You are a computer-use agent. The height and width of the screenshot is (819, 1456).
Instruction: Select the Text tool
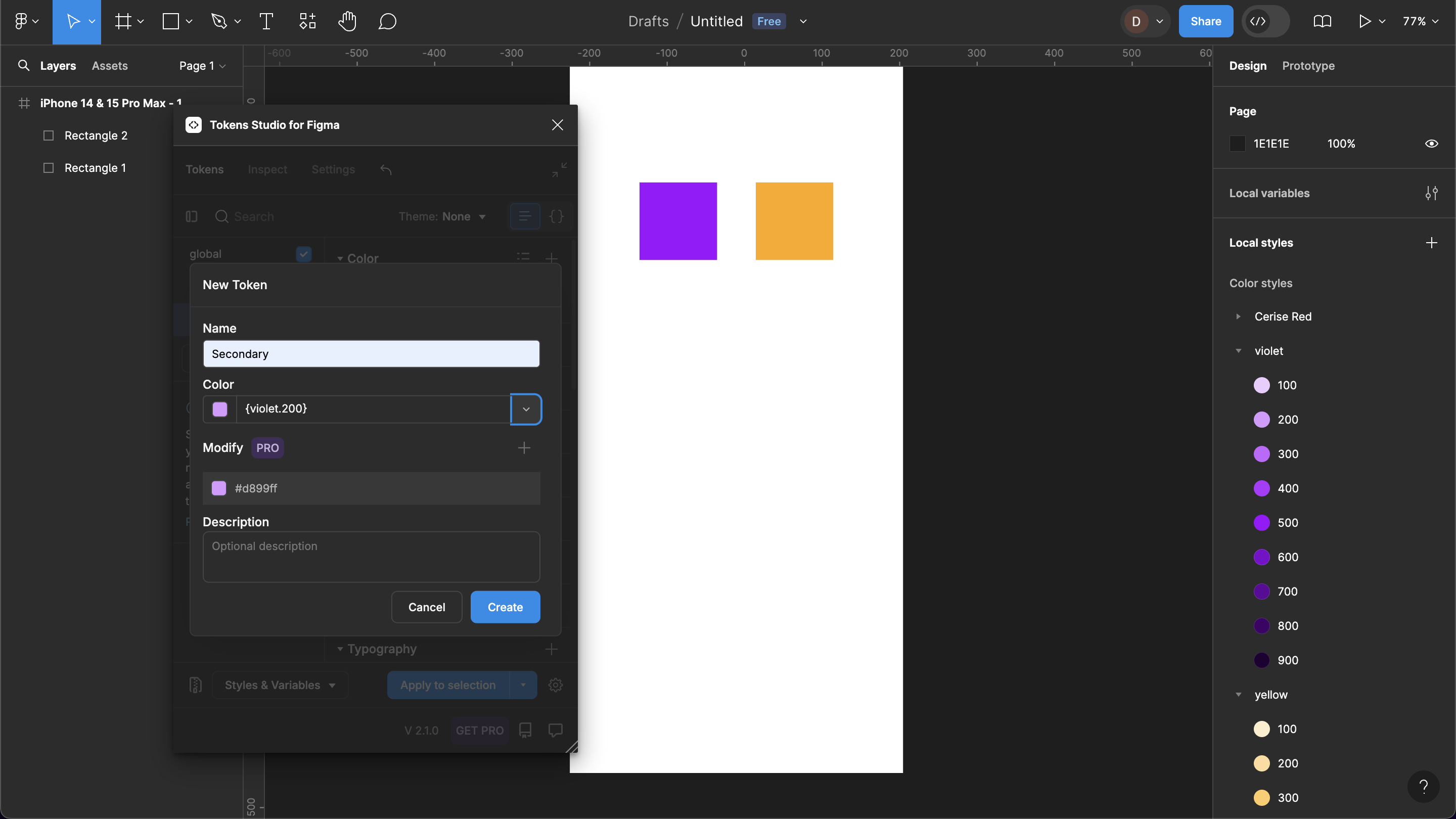266,21
